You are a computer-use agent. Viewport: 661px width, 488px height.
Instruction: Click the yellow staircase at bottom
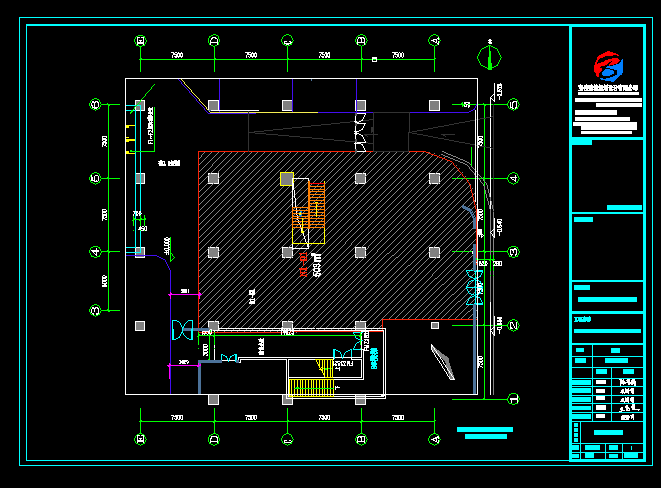coord(311,387)
